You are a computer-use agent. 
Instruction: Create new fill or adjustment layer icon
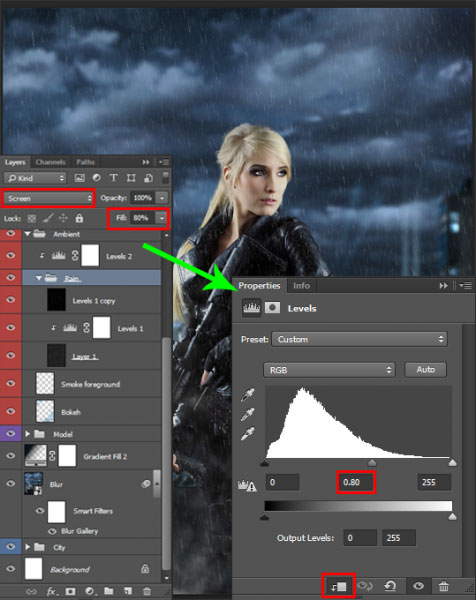tap(90, 591)
